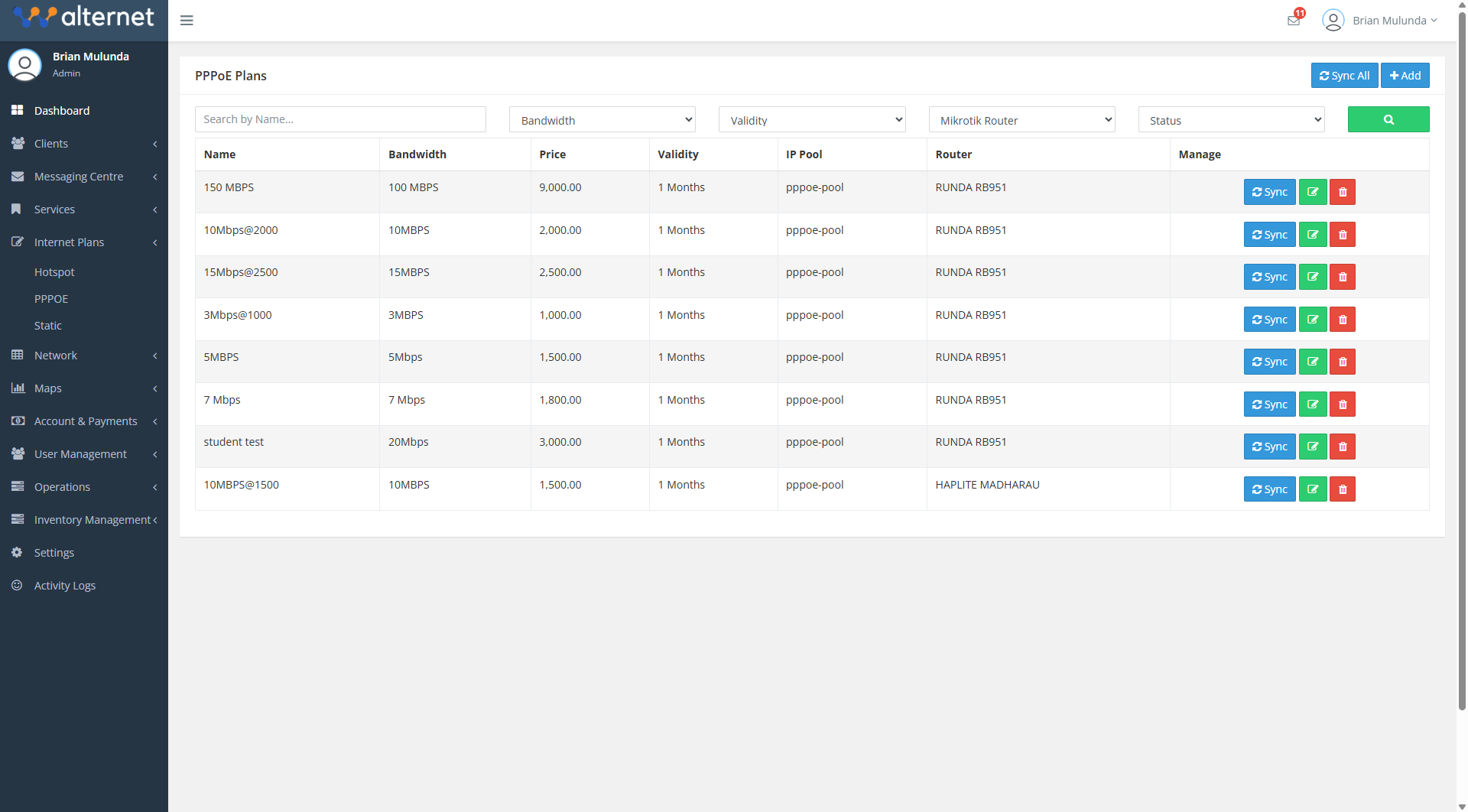Delete the 3Mbps@1000 plan via trash icon
The height and width of the screenshot is (812, 1468).
(1341, 319)
